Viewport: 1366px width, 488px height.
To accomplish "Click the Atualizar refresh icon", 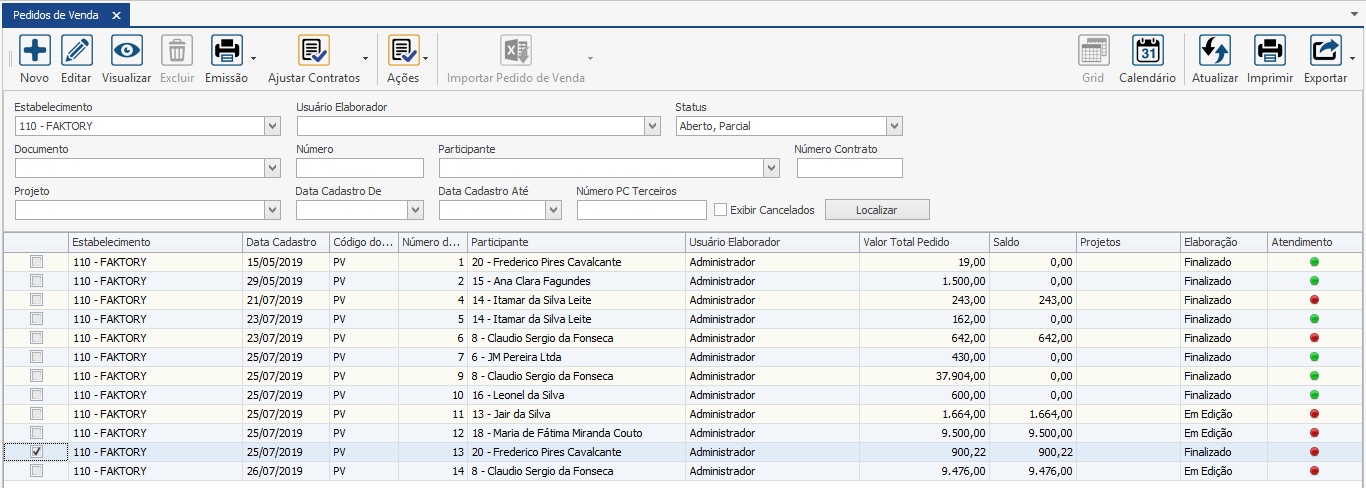I will (x=1214, y=51).
